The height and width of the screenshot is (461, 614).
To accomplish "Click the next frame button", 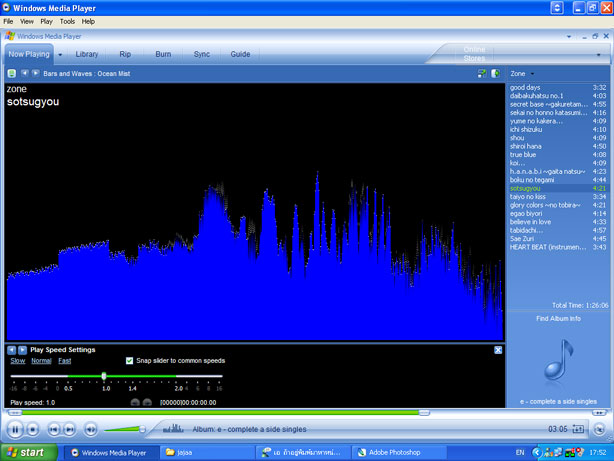I will coord(147,402).
